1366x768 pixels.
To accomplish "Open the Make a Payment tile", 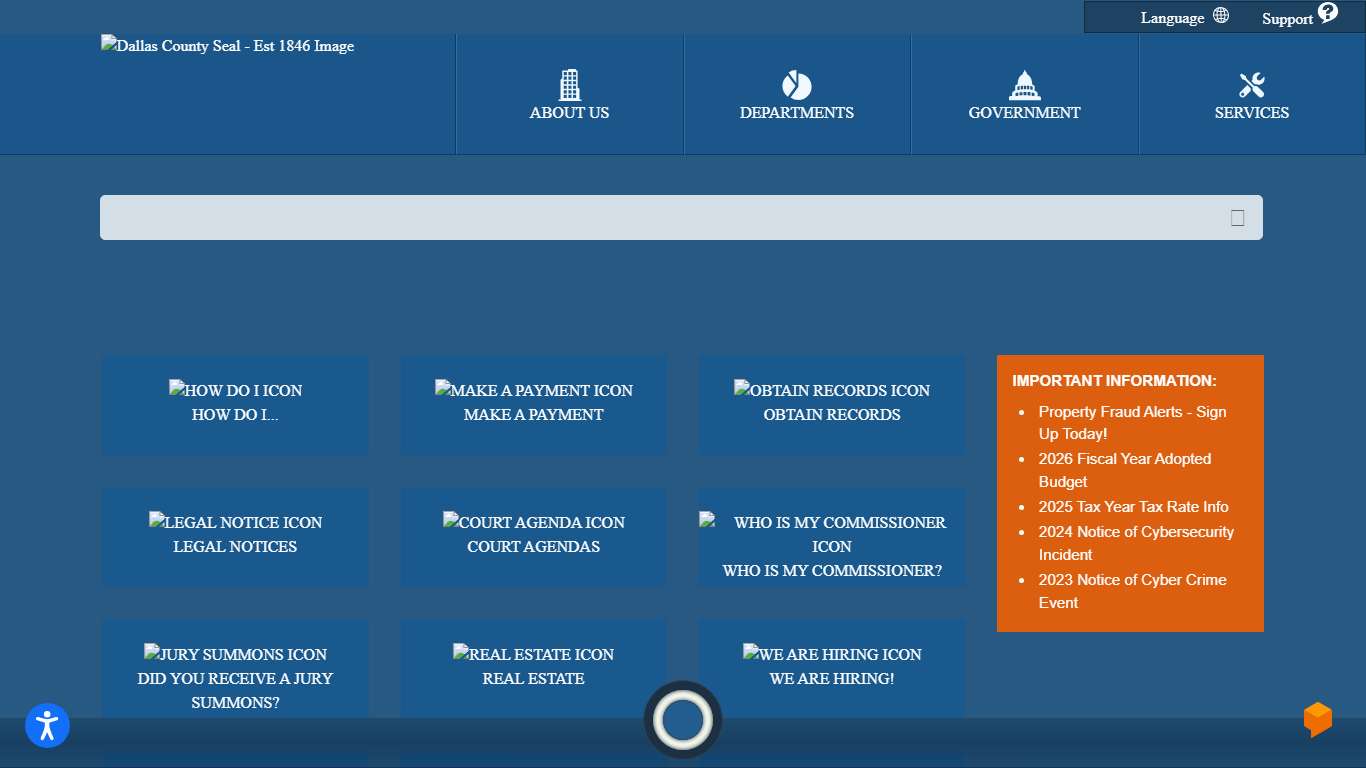I will point(533,405).
